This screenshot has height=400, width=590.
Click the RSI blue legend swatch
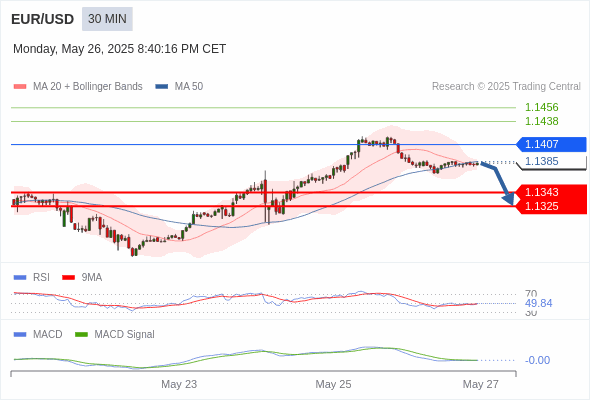(20, 278)
